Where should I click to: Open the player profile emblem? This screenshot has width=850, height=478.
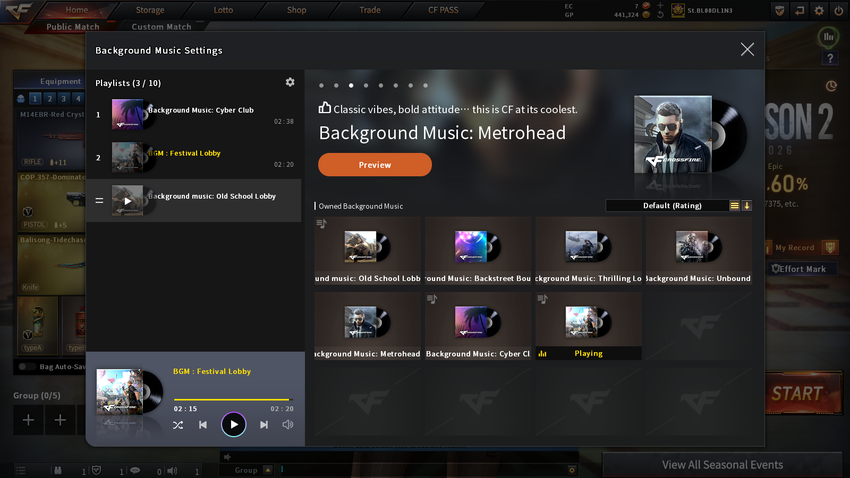click(678, 10)
